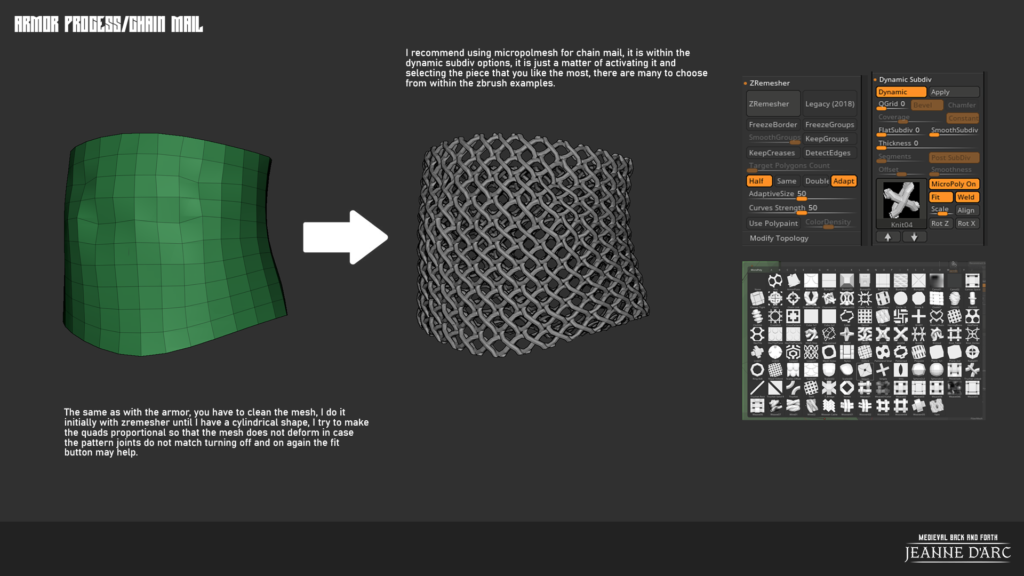The height and width of the screenshot is (576, 1024).
Task: Turn off the MicroPoly On toggle
Action: [x=954, y=184]
